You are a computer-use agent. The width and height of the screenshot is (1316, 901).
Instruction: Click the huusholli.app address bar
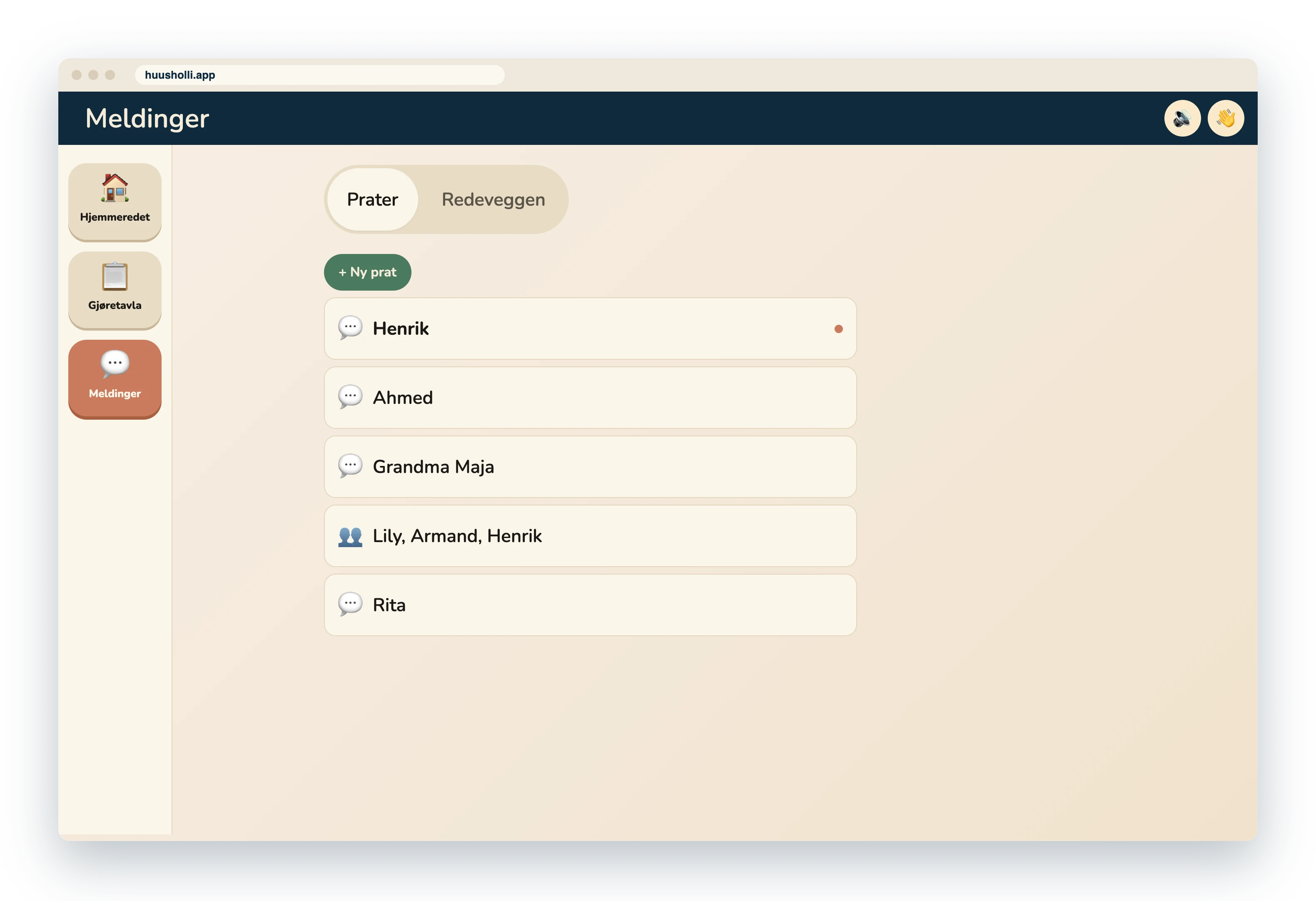(x=319, y=75)
